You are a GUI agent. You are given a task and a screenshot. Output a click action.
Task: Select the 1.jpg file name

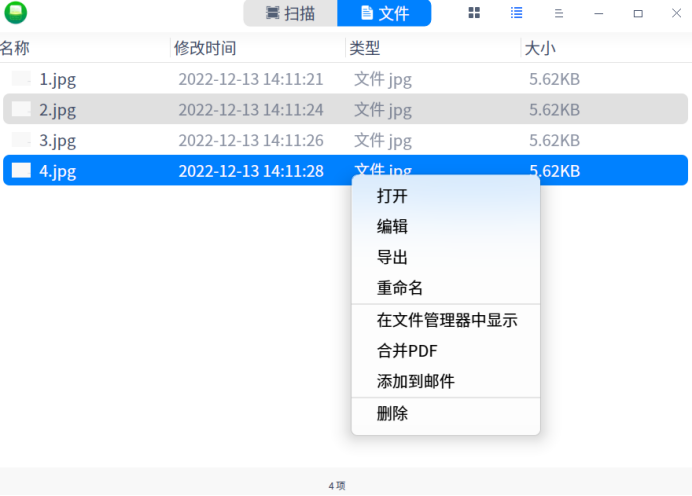pos(57,79)
